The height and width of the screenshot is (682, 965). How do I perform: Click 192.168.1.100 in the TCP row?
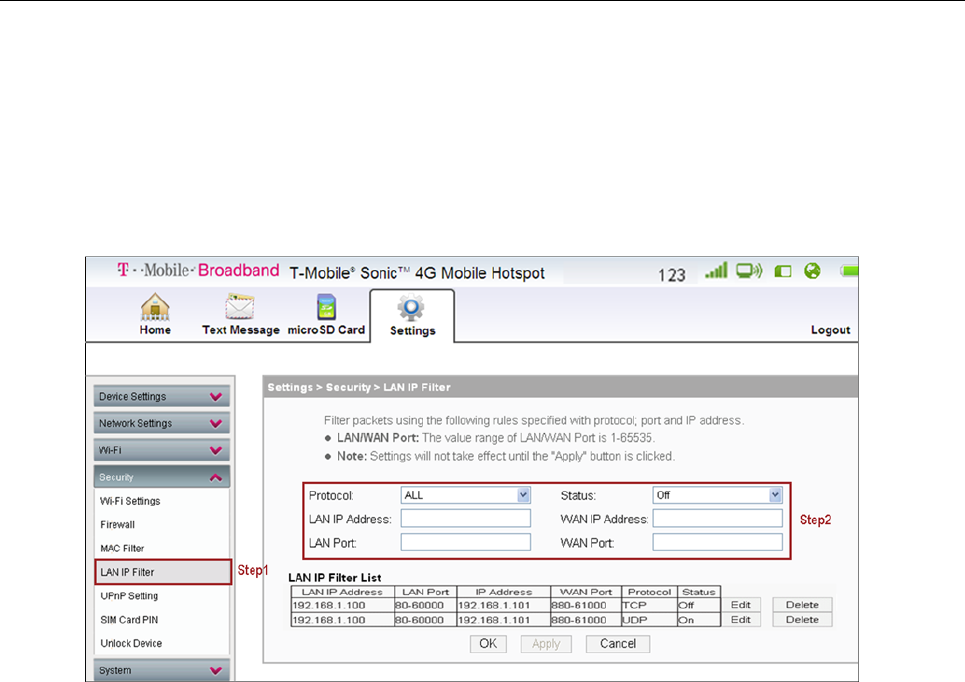click(x=329, y=606)
